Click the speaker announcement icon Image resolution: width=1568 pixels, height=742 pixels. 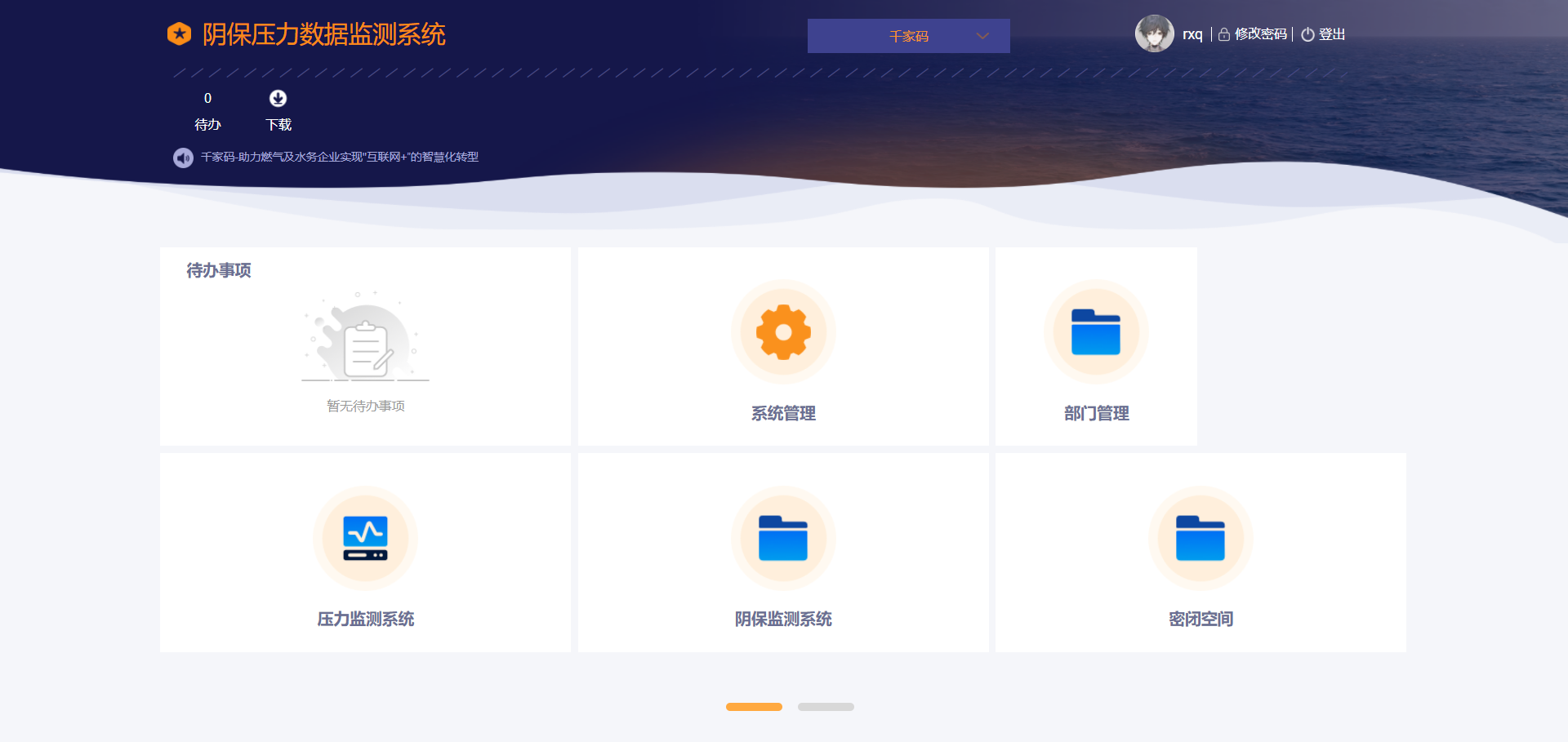tap(183, 158)
